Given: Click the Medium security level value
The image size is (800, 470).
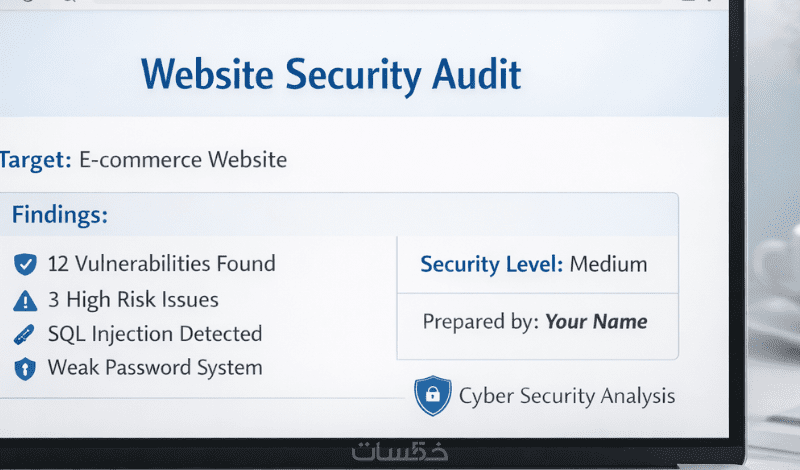Looking at the screenshot, I should click(609, 265).
